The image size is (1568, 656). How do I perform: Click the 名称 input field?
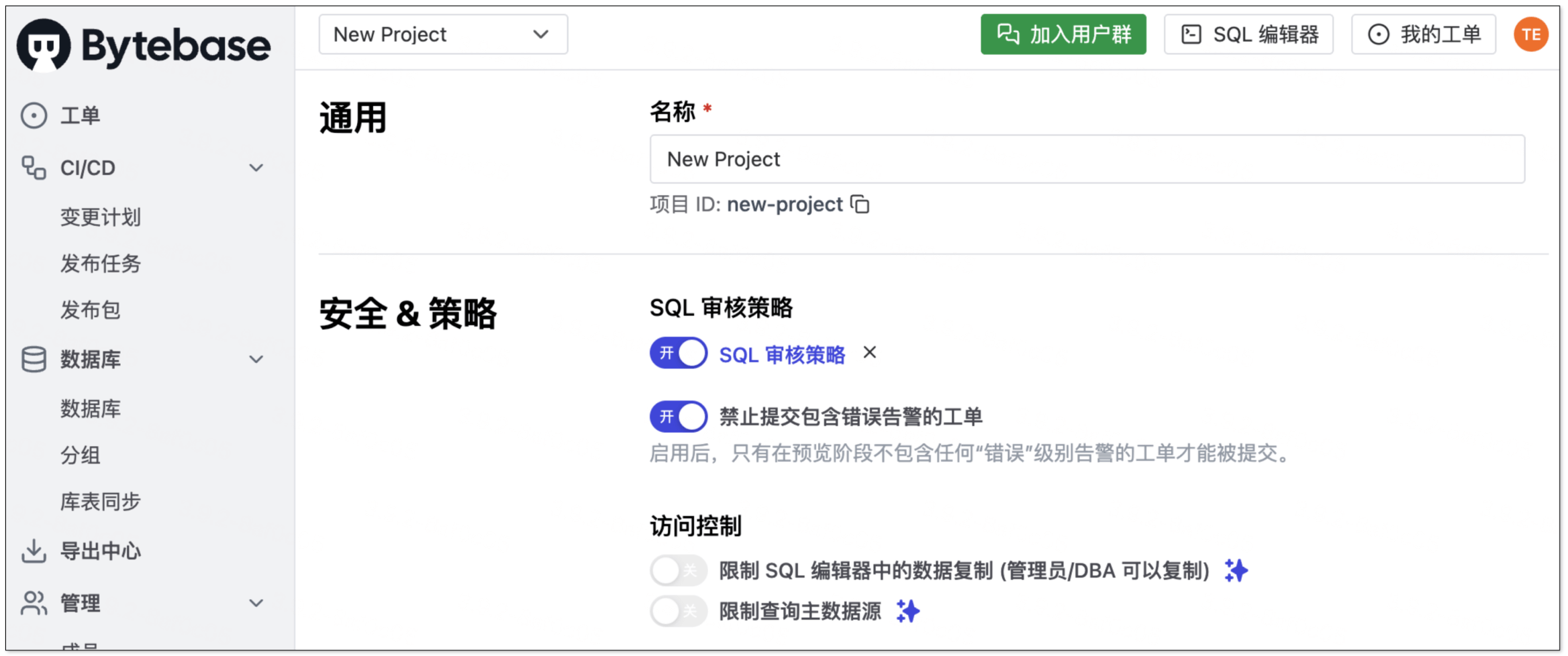pos(1087,160)
